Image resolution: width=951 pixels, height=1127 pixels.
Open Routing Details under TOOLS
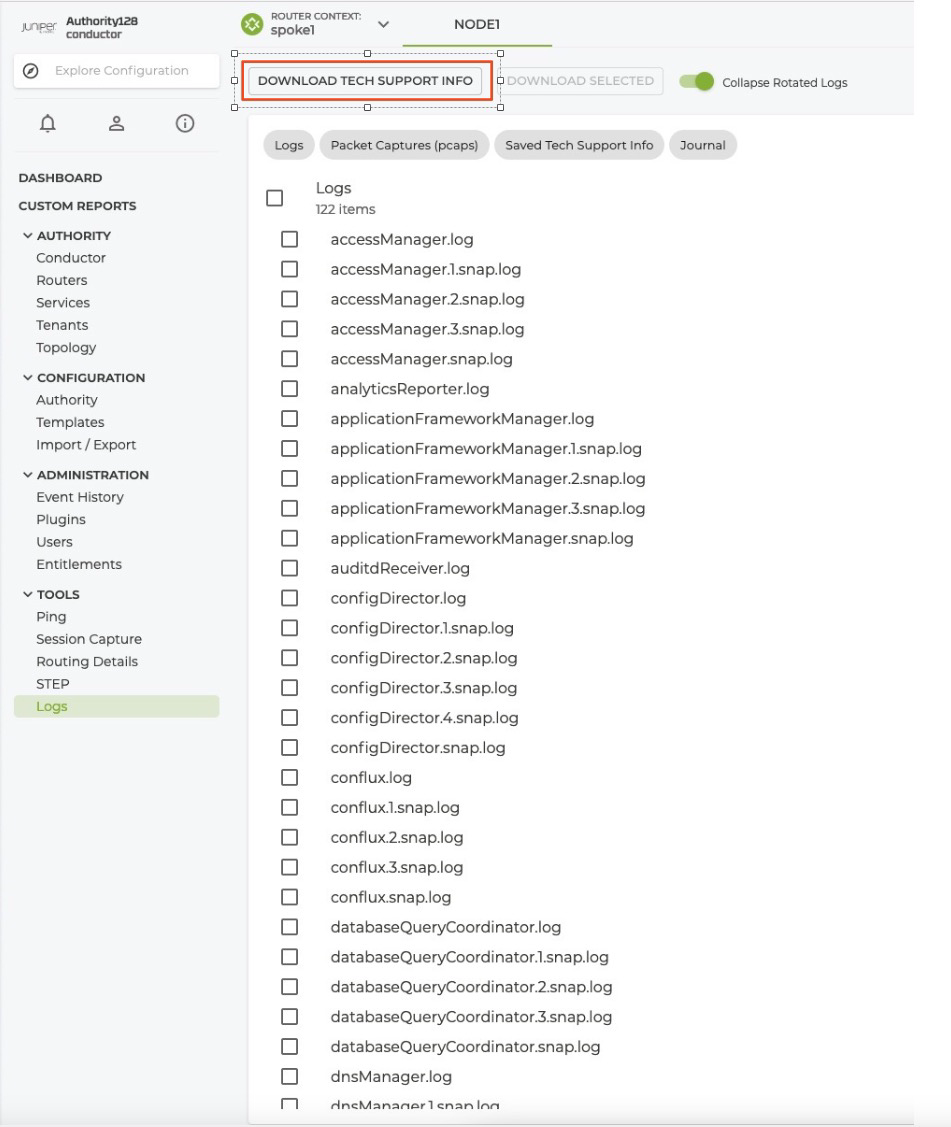(86, 661)
